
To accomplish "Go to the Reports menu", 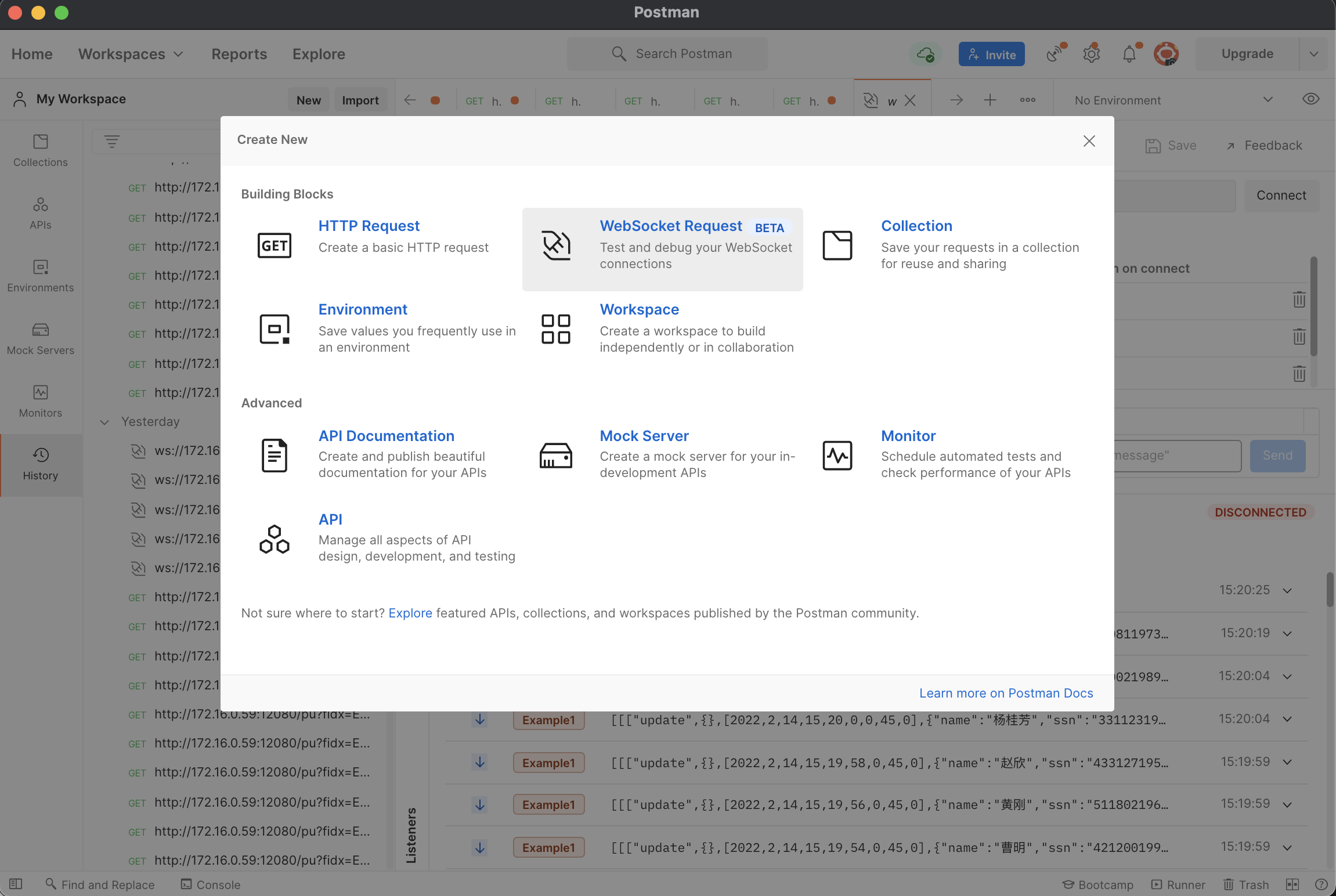I will [x=239, y=54].
